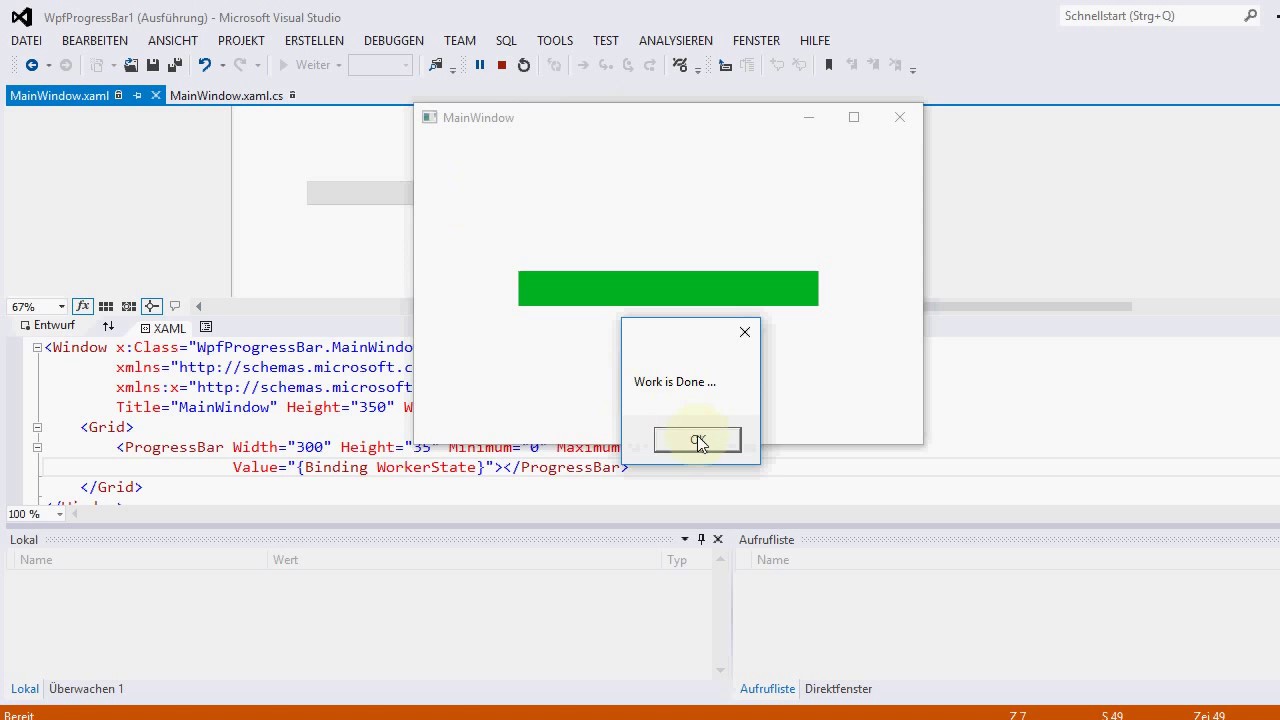Close the Work is Done message box
This screenshot has height=720, width=1280.
point(745,332)
